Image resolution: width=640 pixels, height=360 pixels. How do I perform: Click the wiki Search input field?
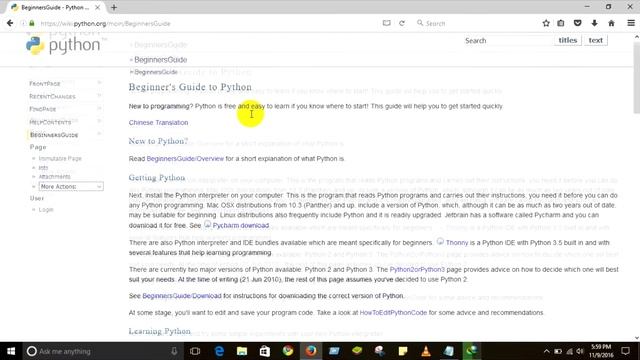(508, 40)
